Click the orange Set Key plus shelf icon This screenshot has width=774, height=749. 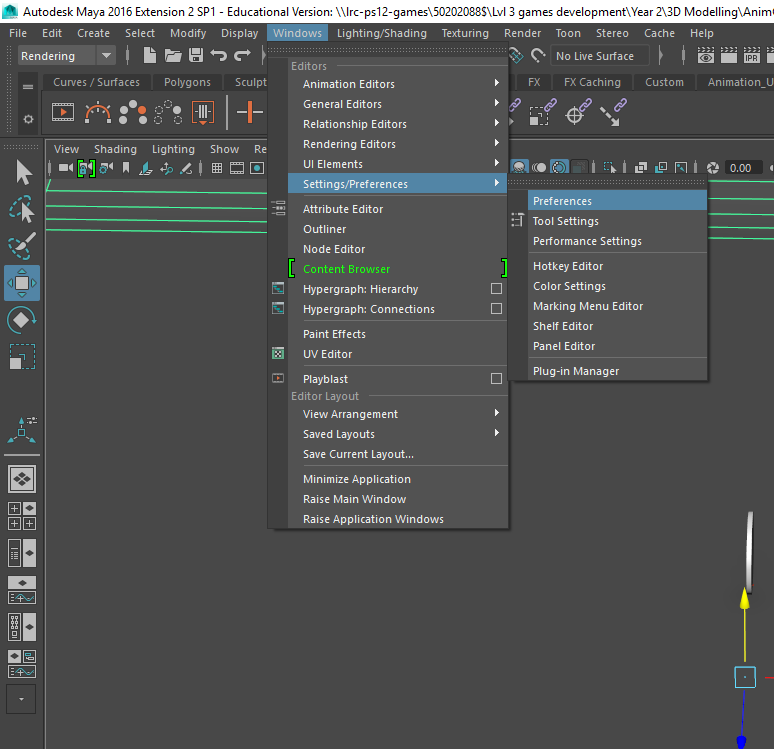click(249, 112)
